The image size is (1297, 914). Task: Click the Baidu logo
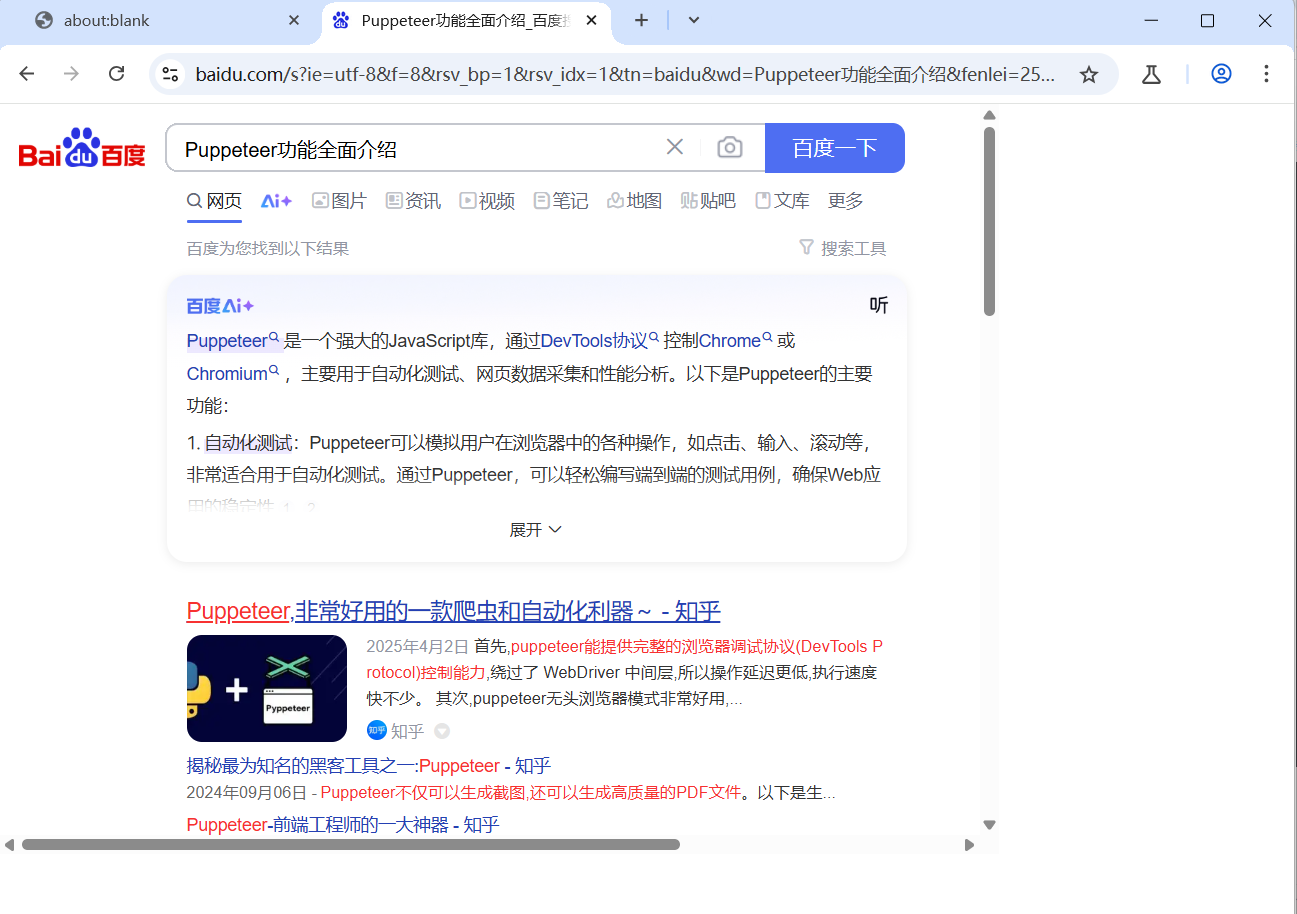82,148
